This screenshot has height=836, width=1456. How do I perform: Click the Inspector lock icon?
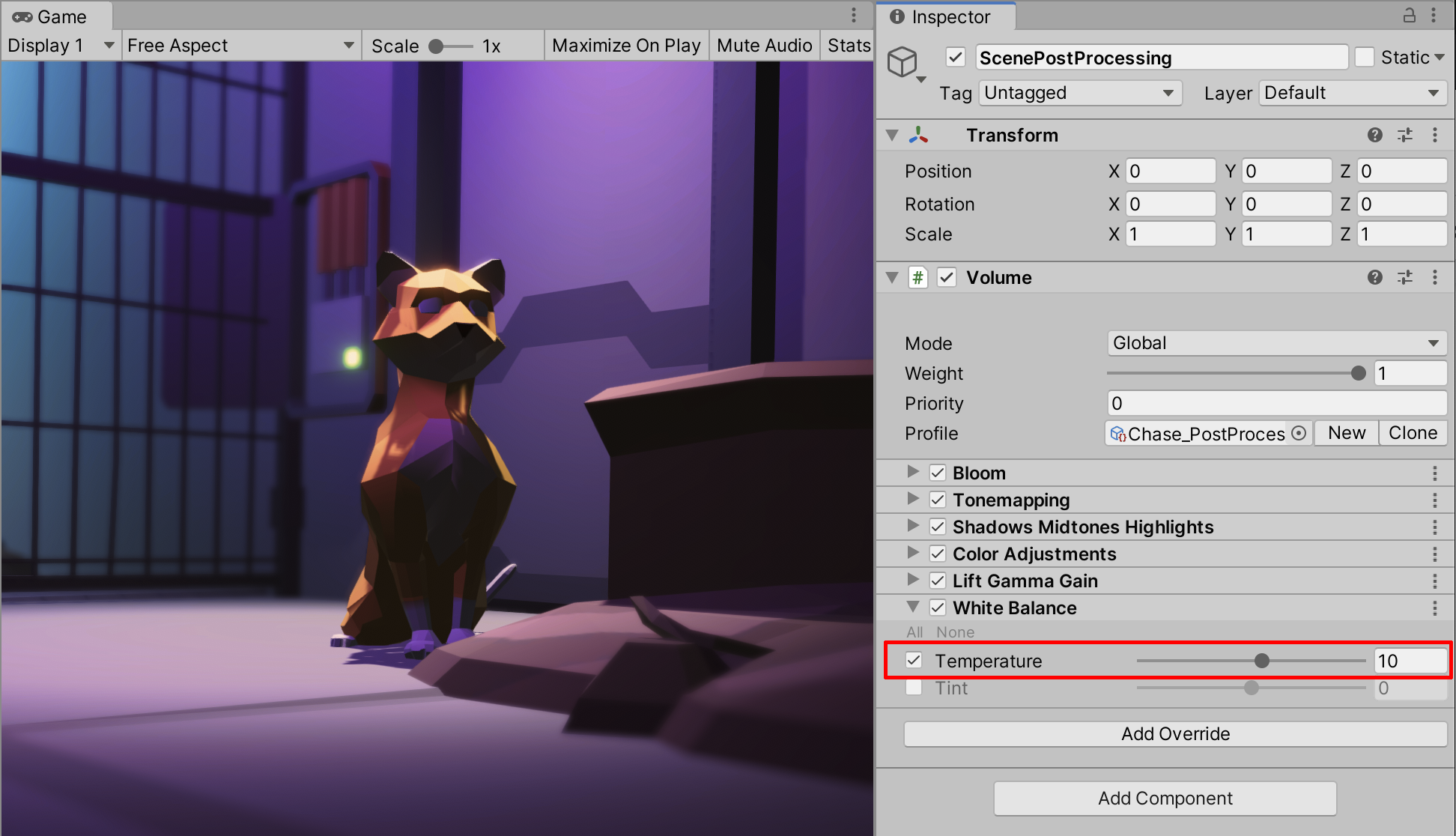pos(1409,16)
